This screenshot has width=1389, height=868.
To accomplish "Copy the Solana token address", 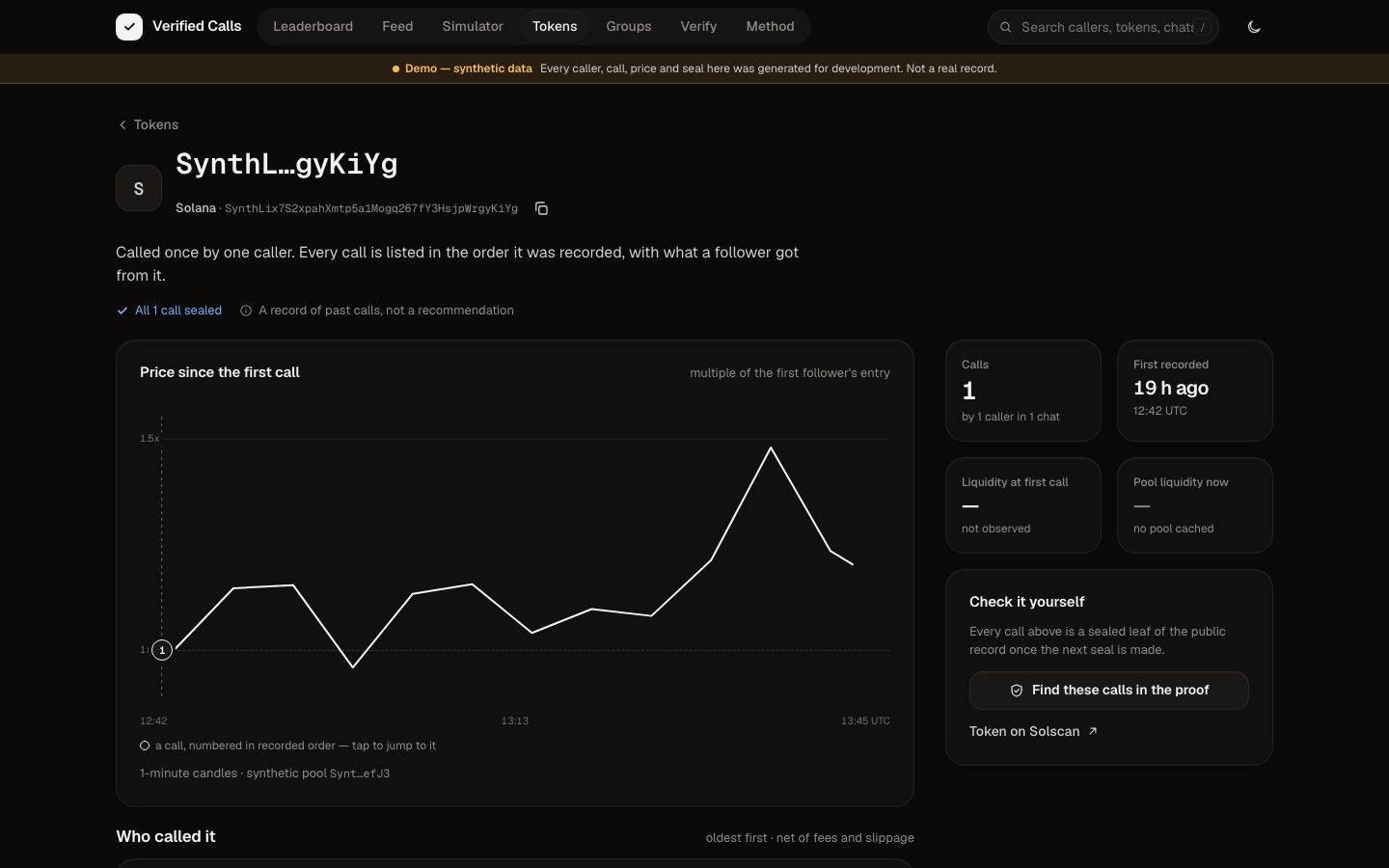I will [541, 208].
